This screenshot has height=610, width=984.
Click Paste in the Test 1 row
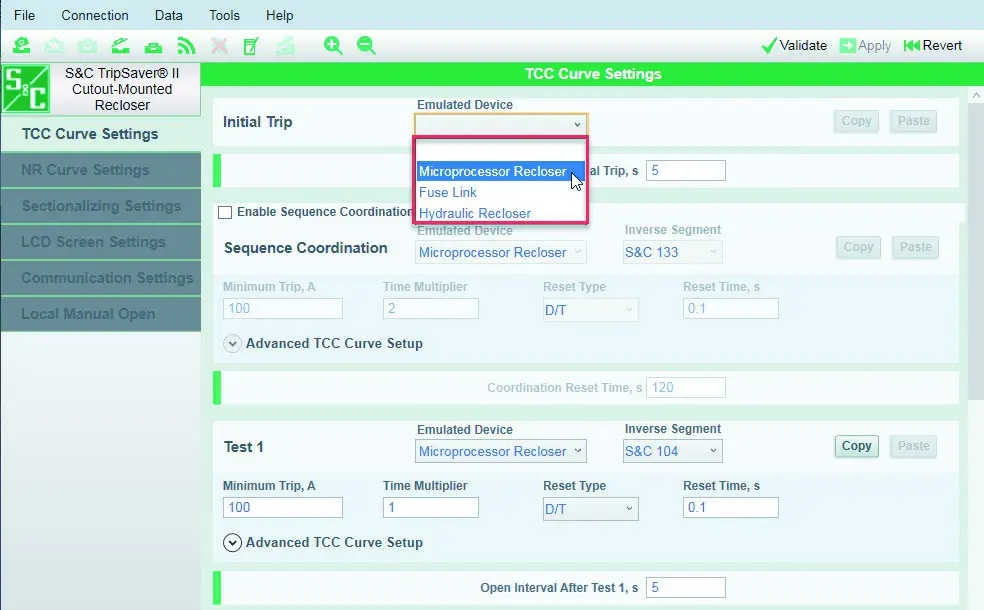coord(913,446)
